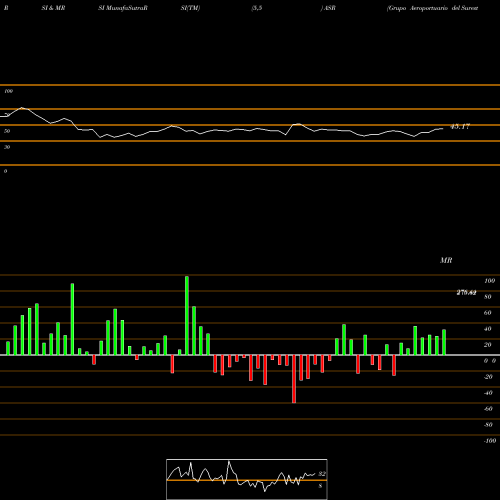Click the '270.42' value in MR panel
500x500 pixels.
click(466, 293)
